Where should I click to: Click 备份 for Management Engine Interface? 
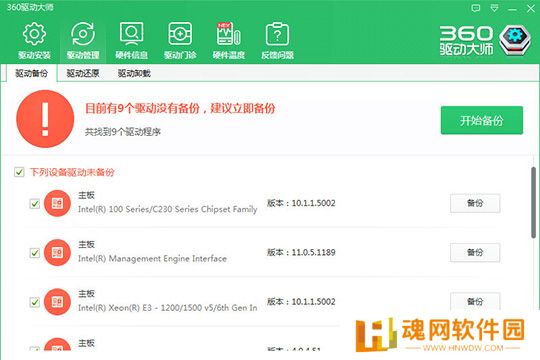coord(475,253)
